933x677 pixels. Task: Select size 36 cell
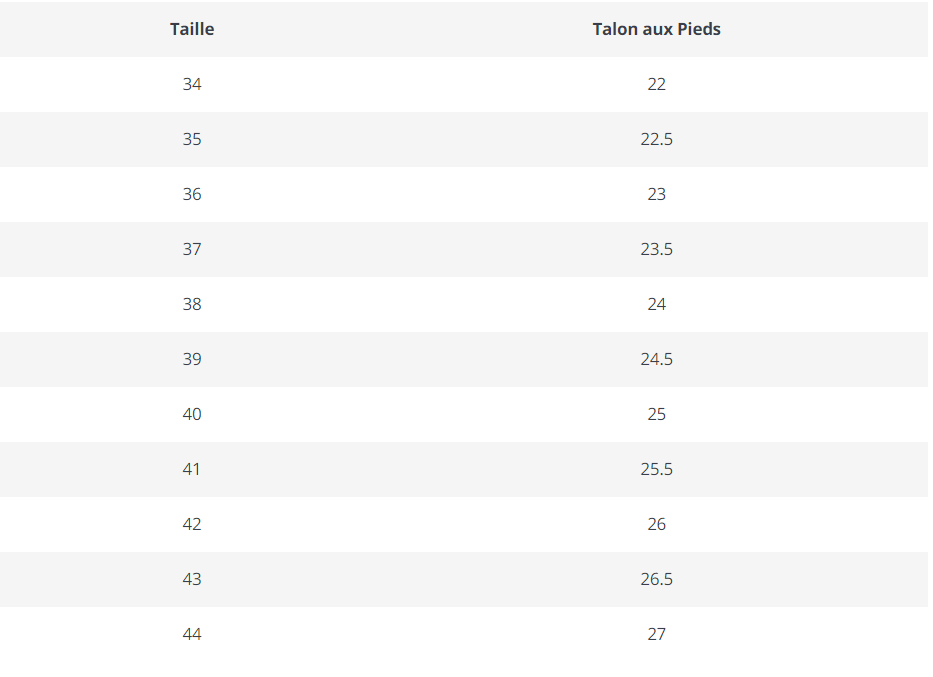pyautogui.click(x=192, y=195)
